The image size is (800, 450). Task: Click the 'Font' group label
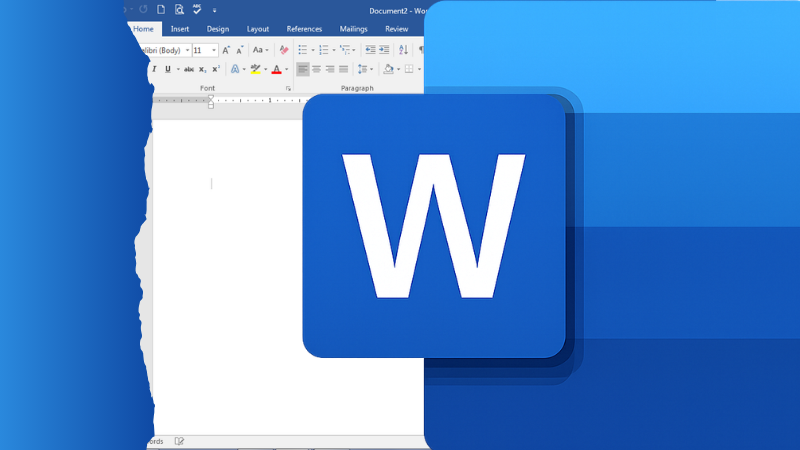[x=207, y=88]
